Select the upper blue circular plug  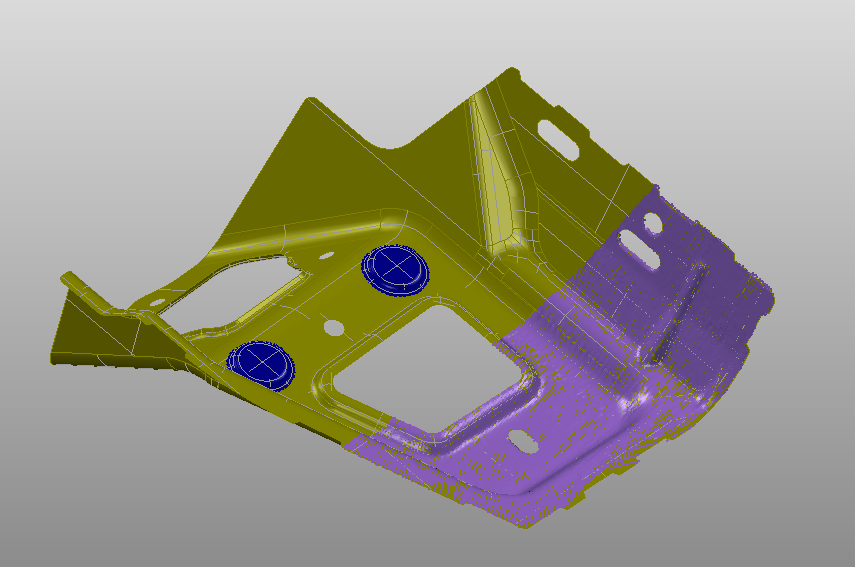pos(394,269)
